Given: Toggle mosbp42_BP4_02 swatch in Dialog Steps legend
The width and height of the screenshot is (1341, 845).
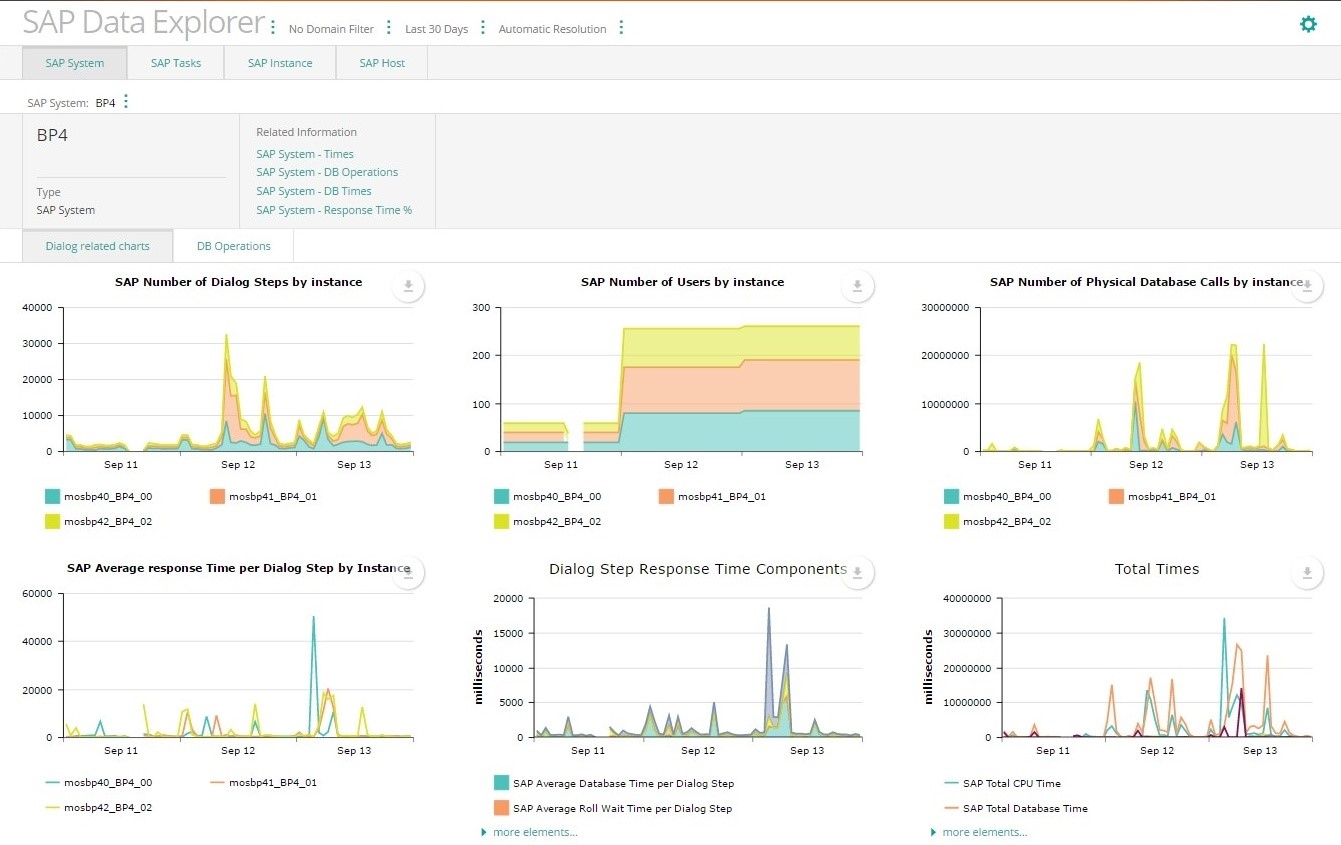Looking at the screenshot, I should (53, 521).
